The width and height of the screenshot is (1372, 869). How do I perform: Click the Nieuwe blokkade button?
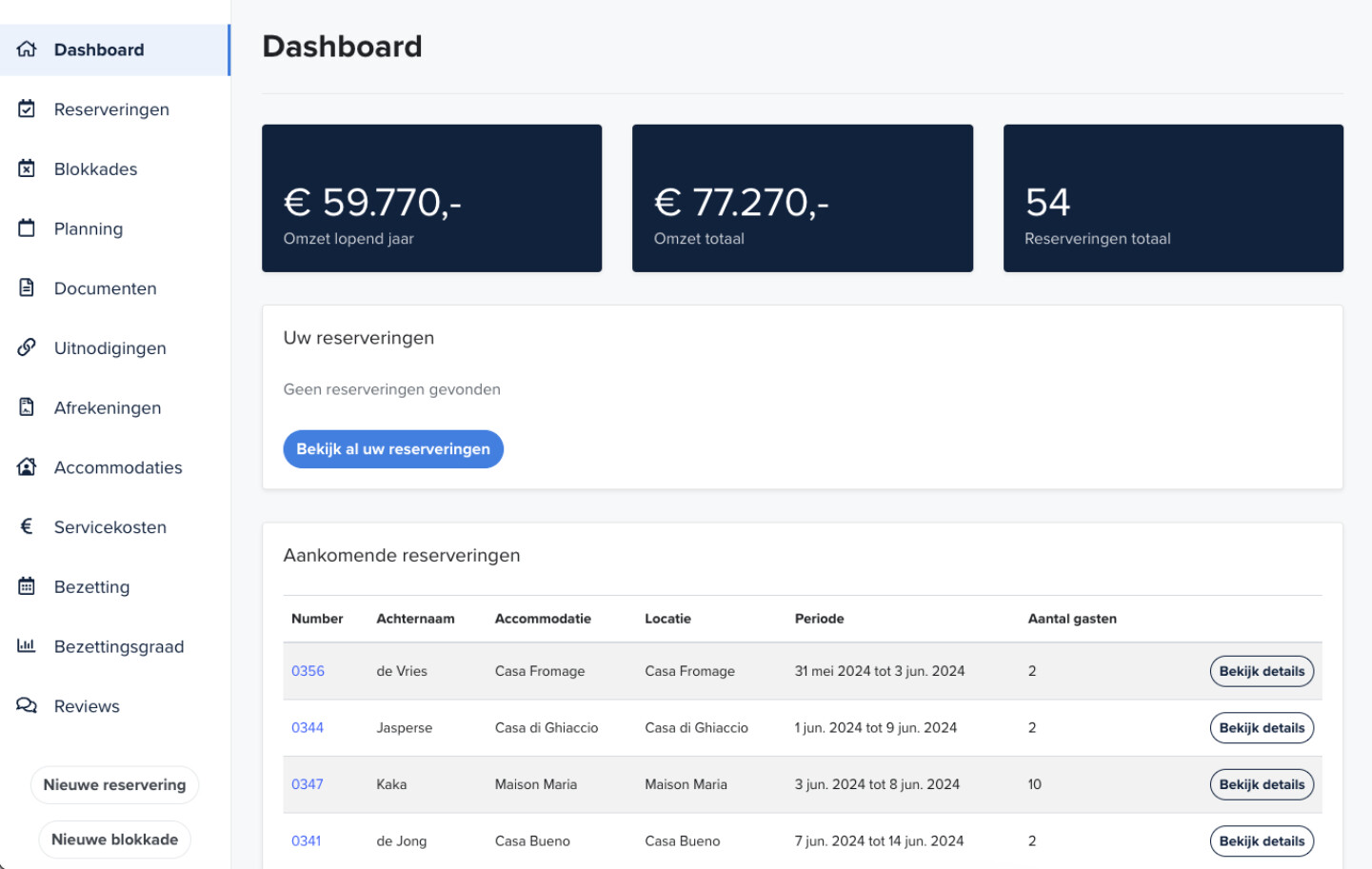[114, 839]
